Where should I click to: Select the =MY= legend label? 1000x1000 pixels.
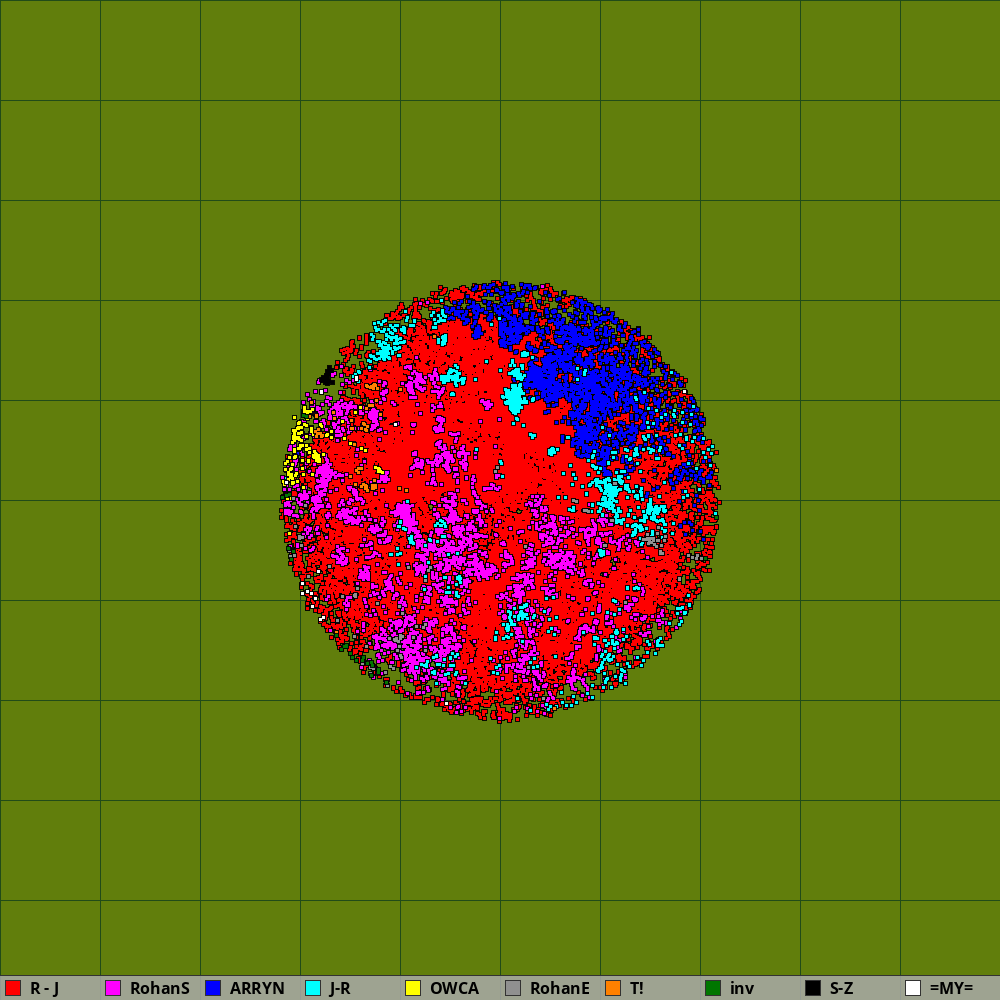click(x=952, y=988)
